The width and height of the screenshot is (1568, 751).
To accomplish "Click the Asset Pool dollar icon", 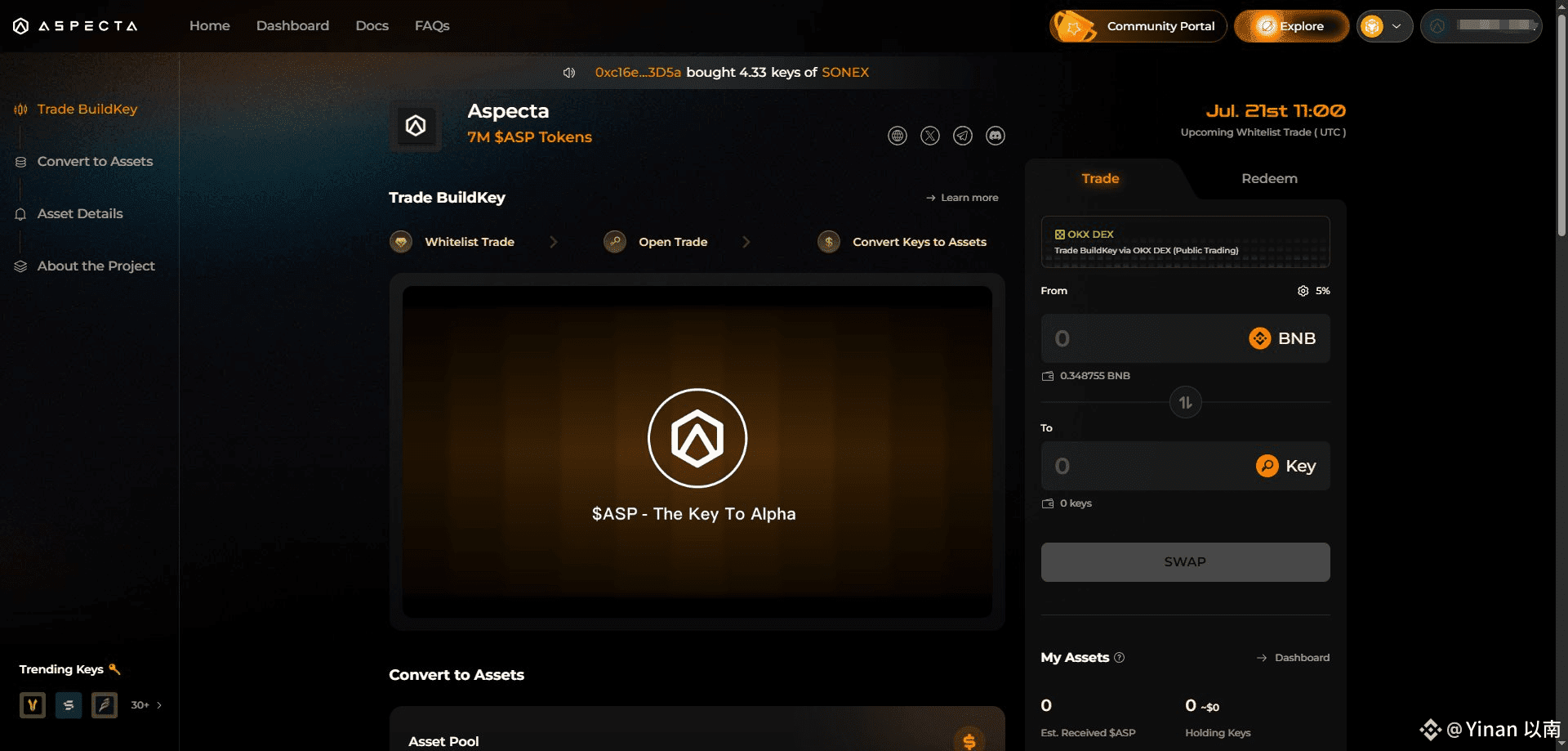I will pos(969,740).
